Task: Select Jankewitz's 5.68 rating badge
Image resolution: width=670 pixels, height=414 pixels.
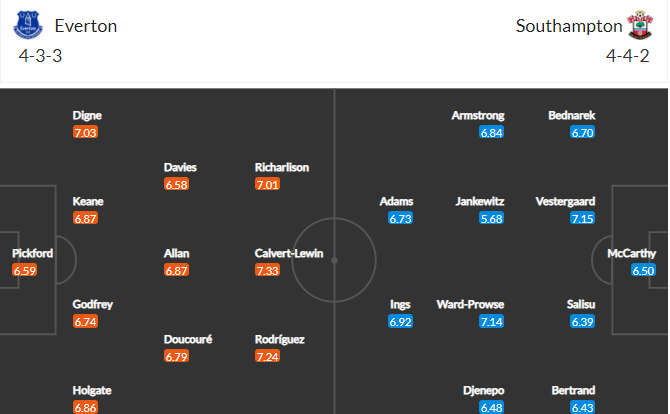Action: pos(491,219)
